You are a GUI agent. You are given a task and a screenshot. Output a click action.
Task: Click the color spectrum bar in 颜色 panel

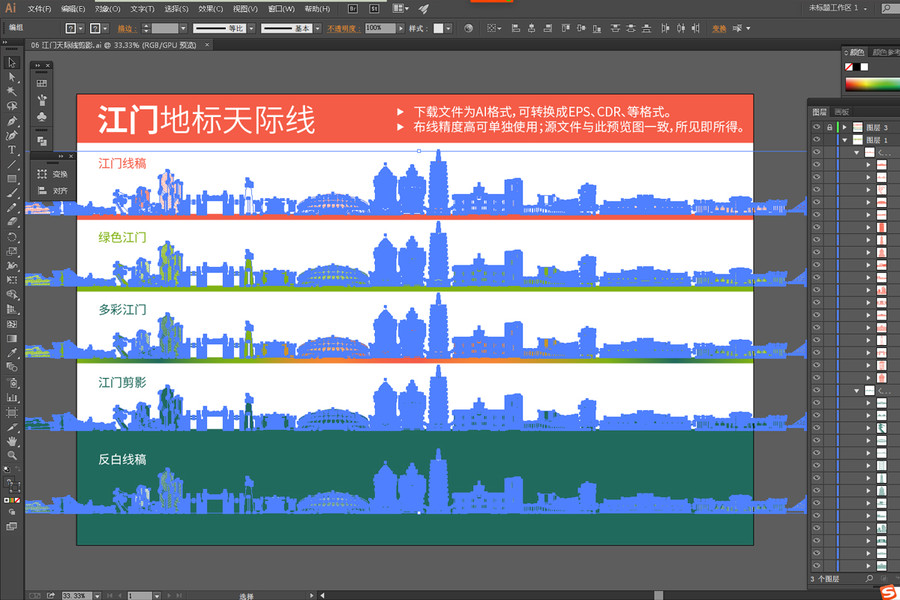click(x=872, y=84)
